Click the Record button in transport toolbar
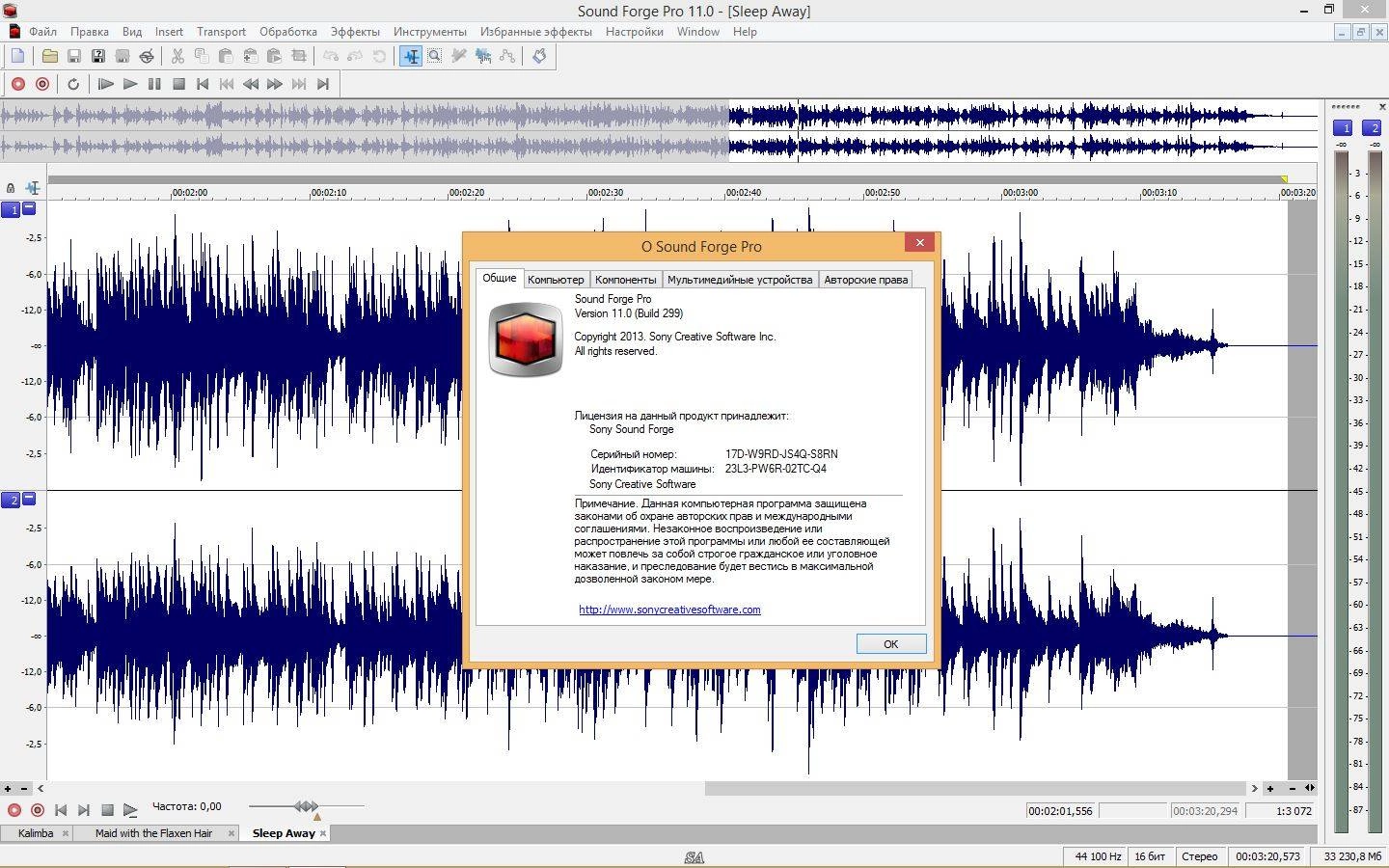The width and height of the screenshot is (1389, 868). click(17, 84)
